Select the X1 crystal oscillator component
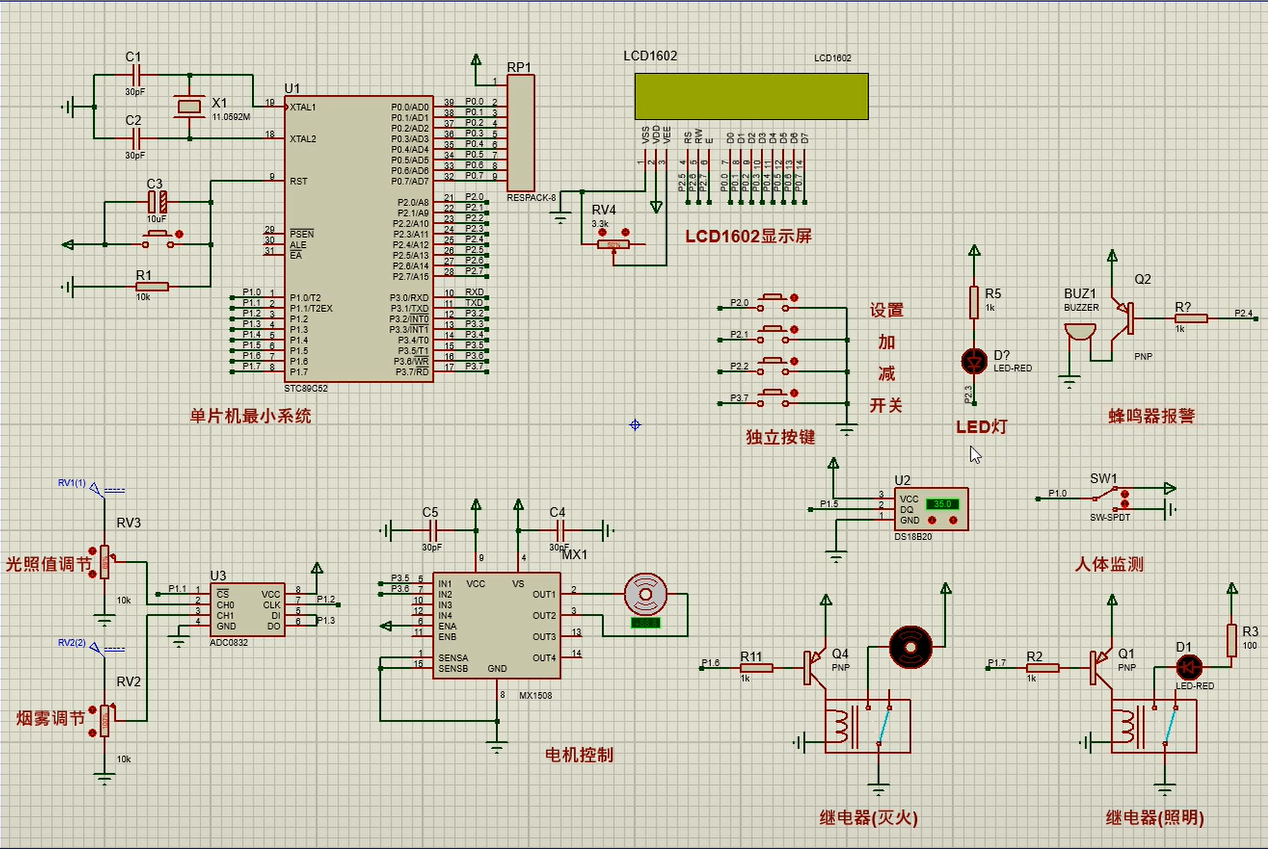This screenshot has width=1268, height=849. [x=187, y=106]
